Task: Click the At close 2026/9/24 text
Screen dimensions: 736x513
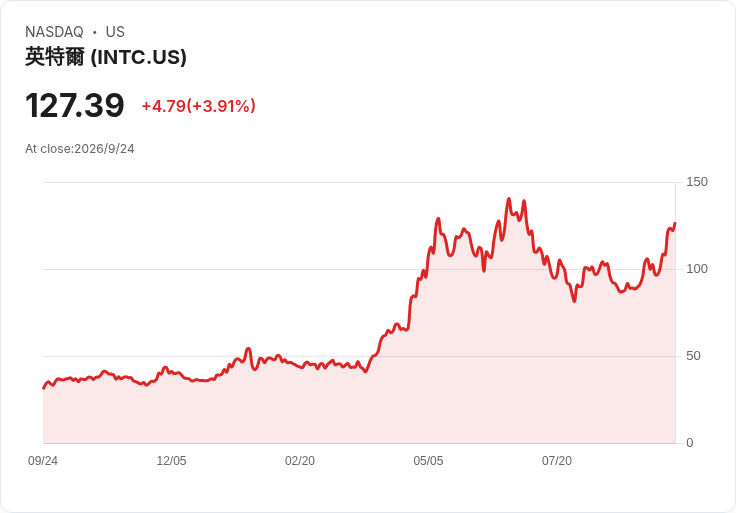Action: 80,149
